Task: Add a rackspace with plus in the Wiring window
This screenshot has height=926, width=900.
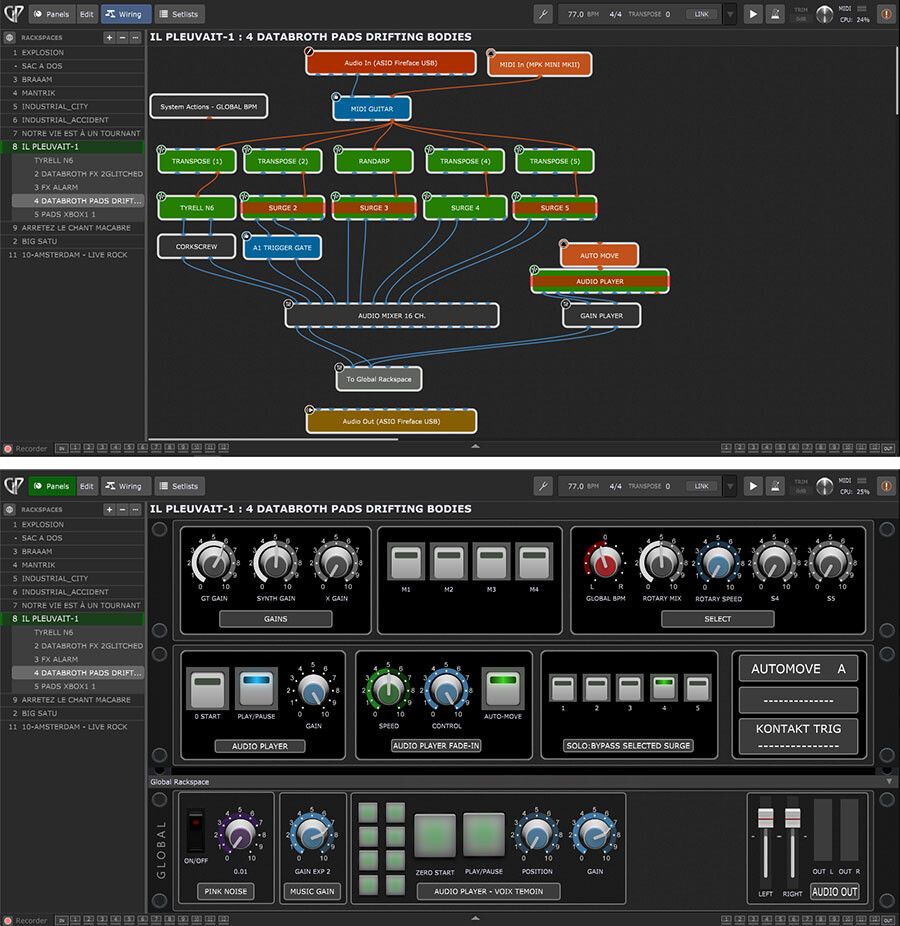Action: (109, 37)
